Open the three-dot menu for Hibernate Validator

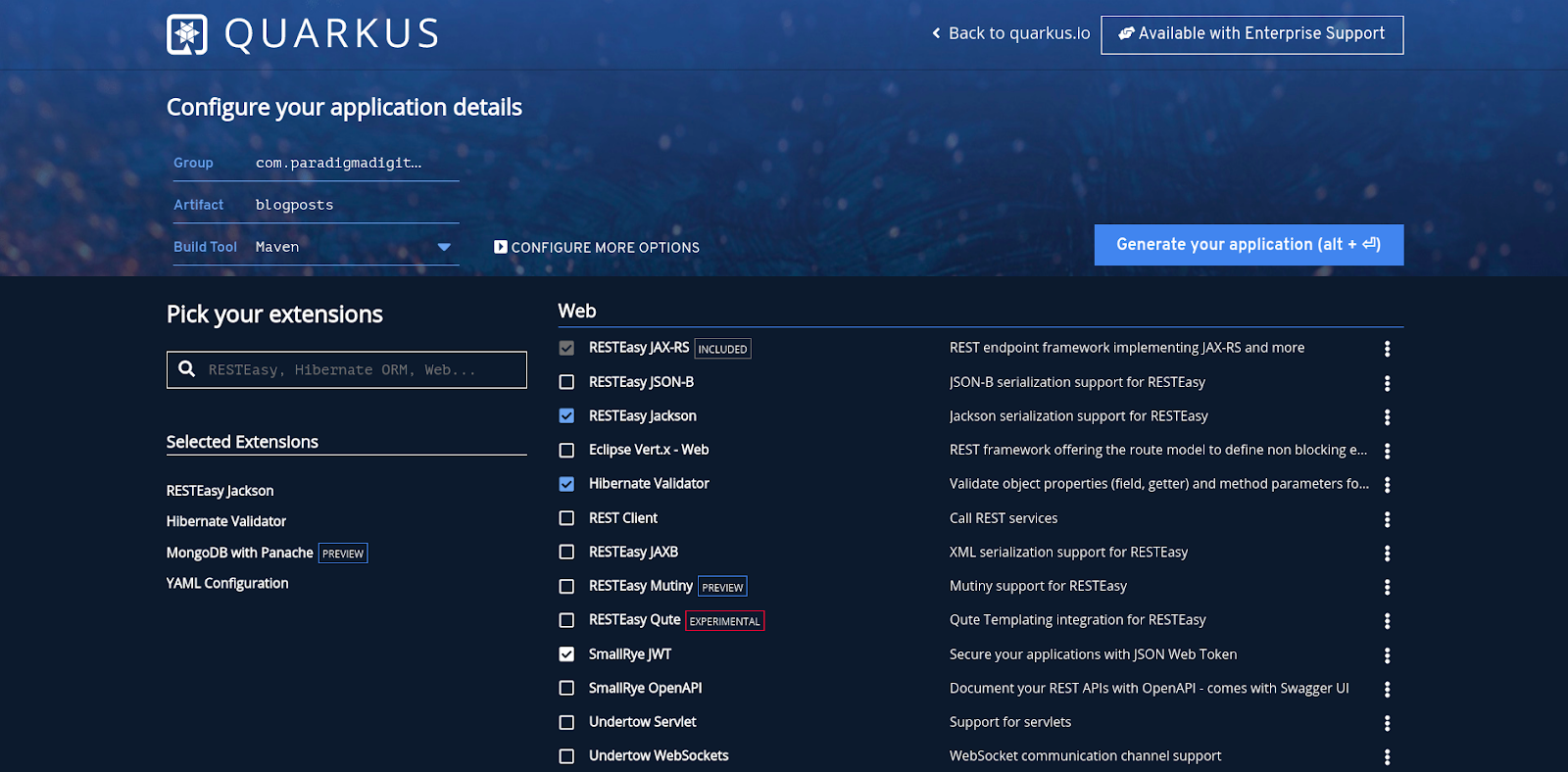point(1387,485)
